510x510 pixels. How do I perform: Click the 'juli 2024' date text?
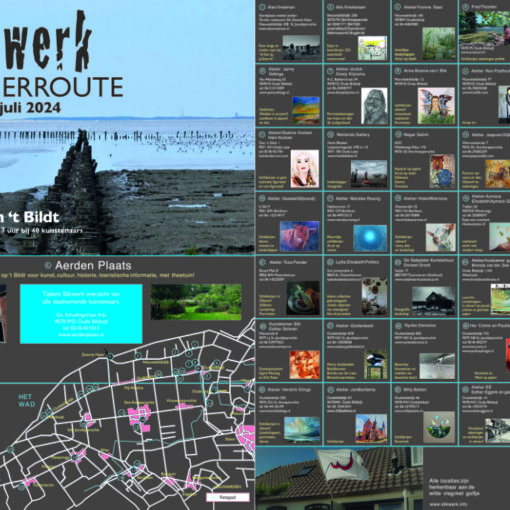[30, 108]
